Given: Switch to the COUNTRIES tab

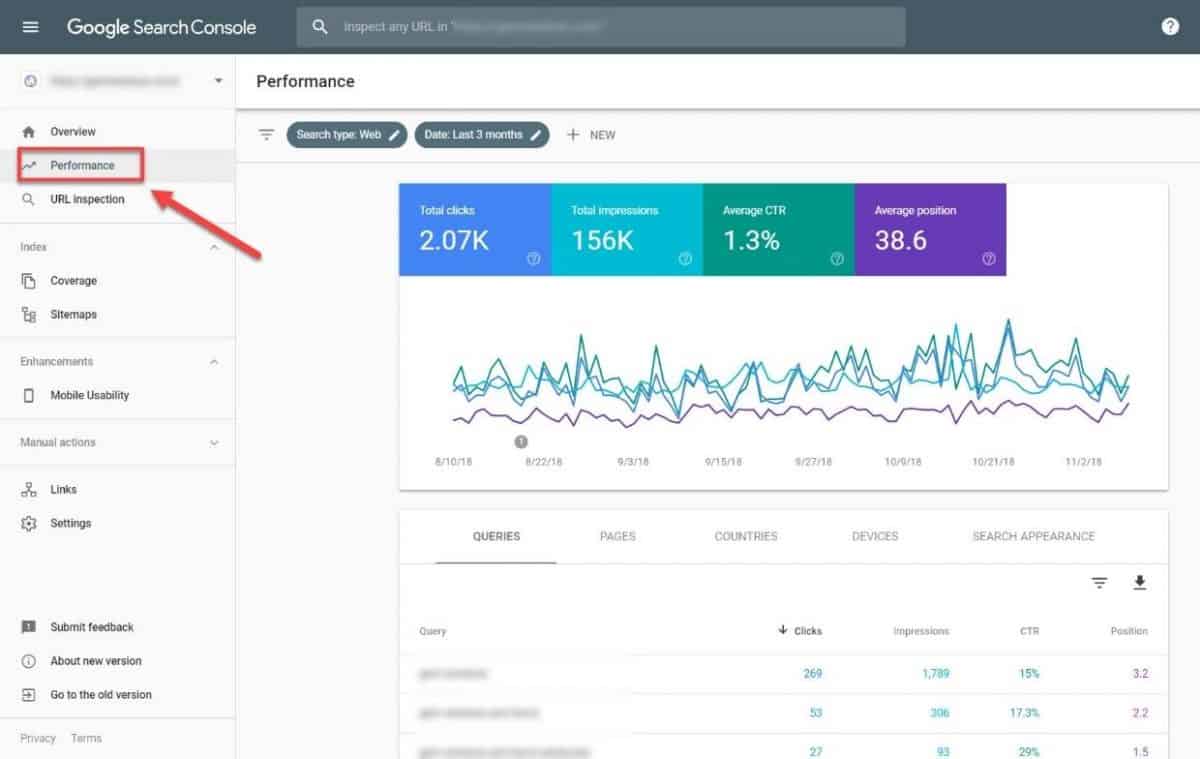Looking at the screenshot, I should pyautogui.click(x=746, y=536).
